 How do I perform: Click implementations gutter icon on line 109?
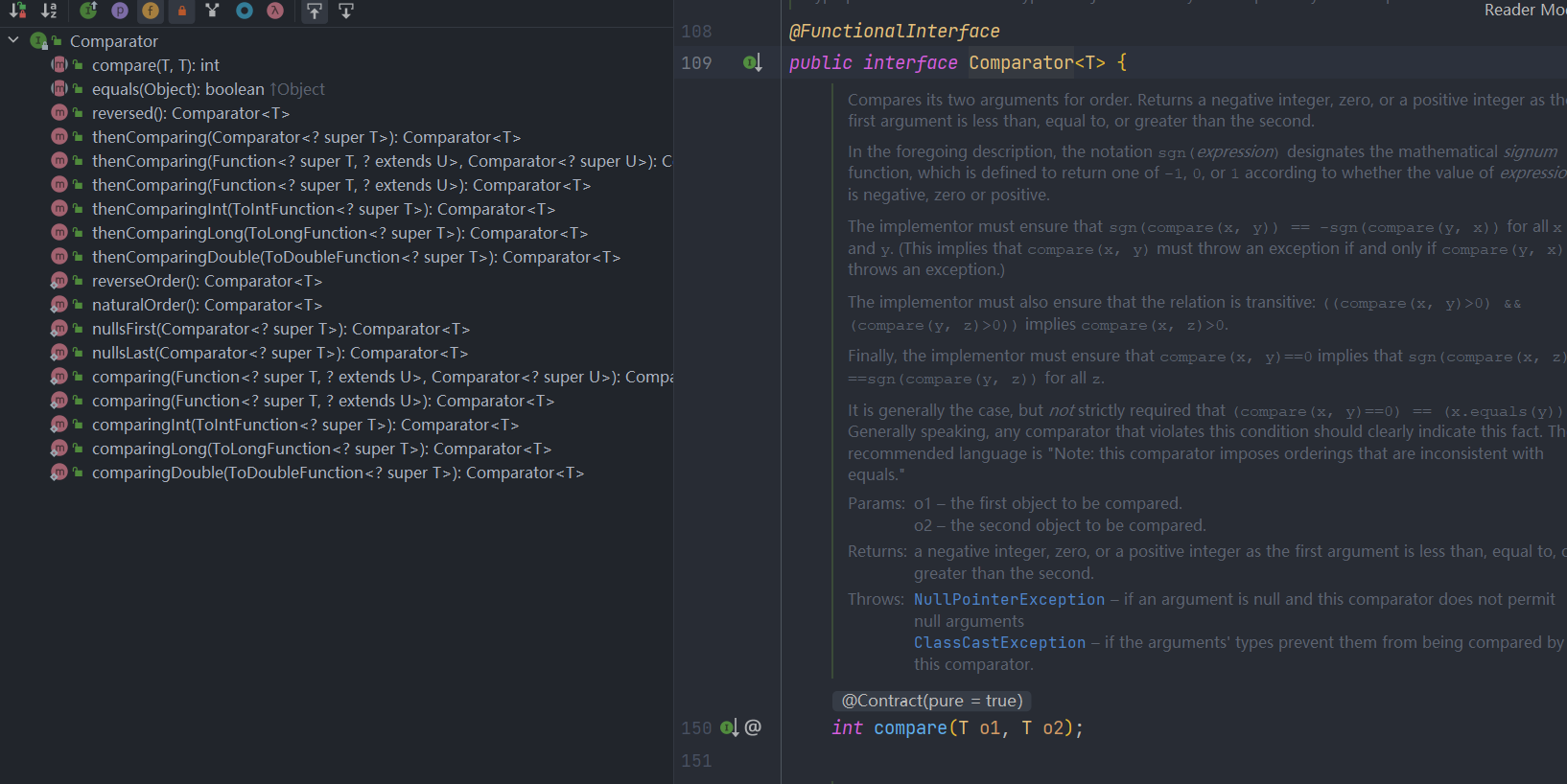tap(753, 63)
